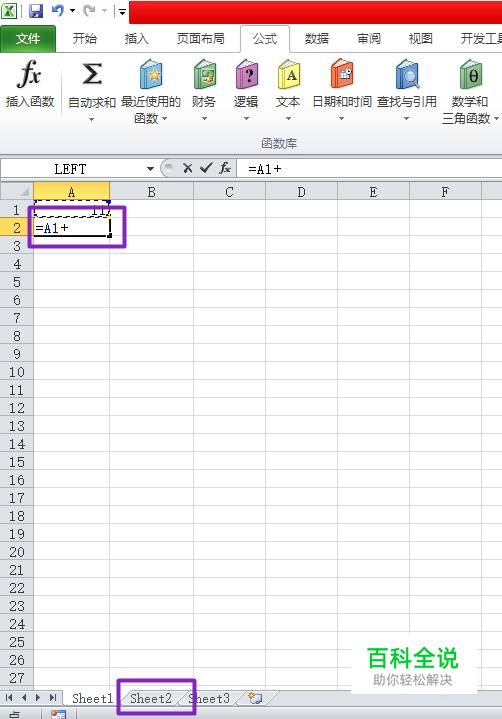Open the Logical (逻辑) functions icon
502x719 pixels.
tap(247, 74)
